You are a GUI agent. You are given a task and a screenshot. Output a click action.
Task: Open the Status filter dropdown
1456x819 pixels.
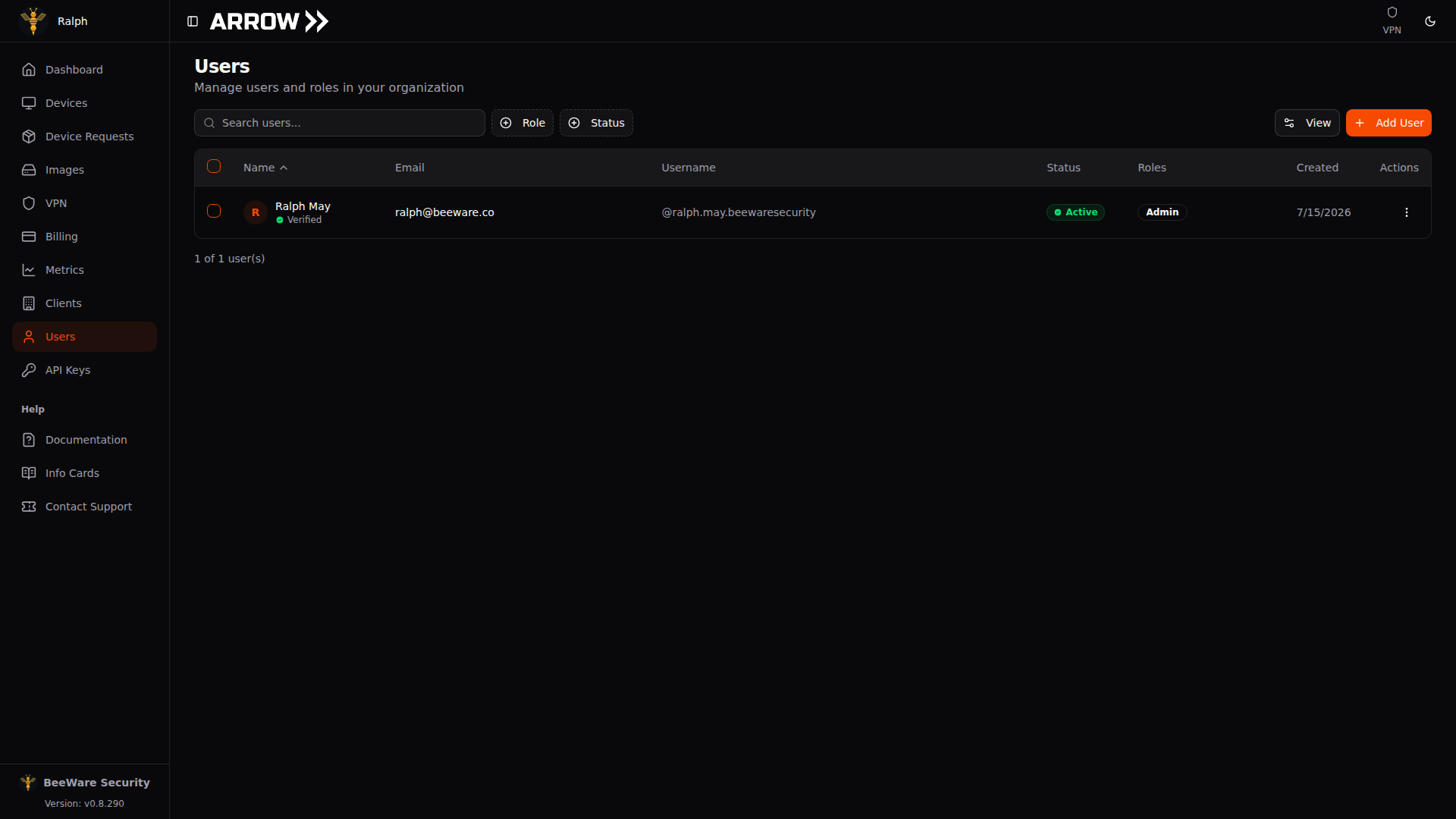[x=596, y=123]
